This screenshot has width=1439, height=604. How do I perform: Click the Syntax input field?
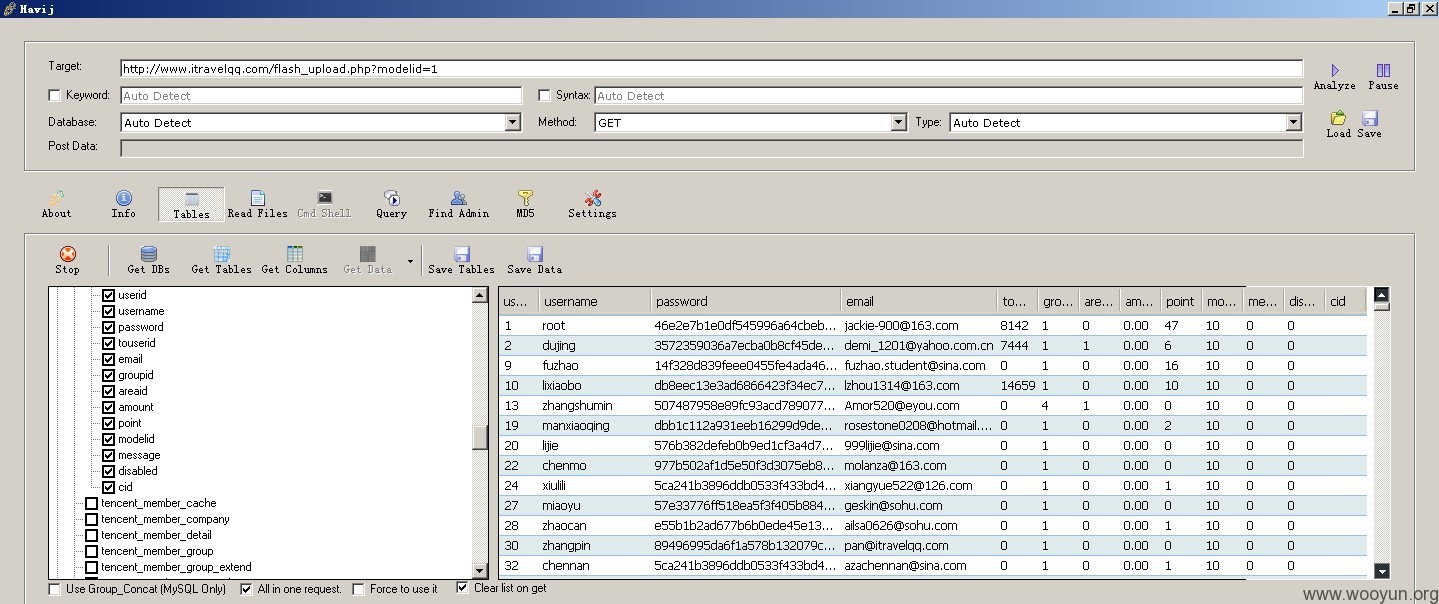[948, 96]
